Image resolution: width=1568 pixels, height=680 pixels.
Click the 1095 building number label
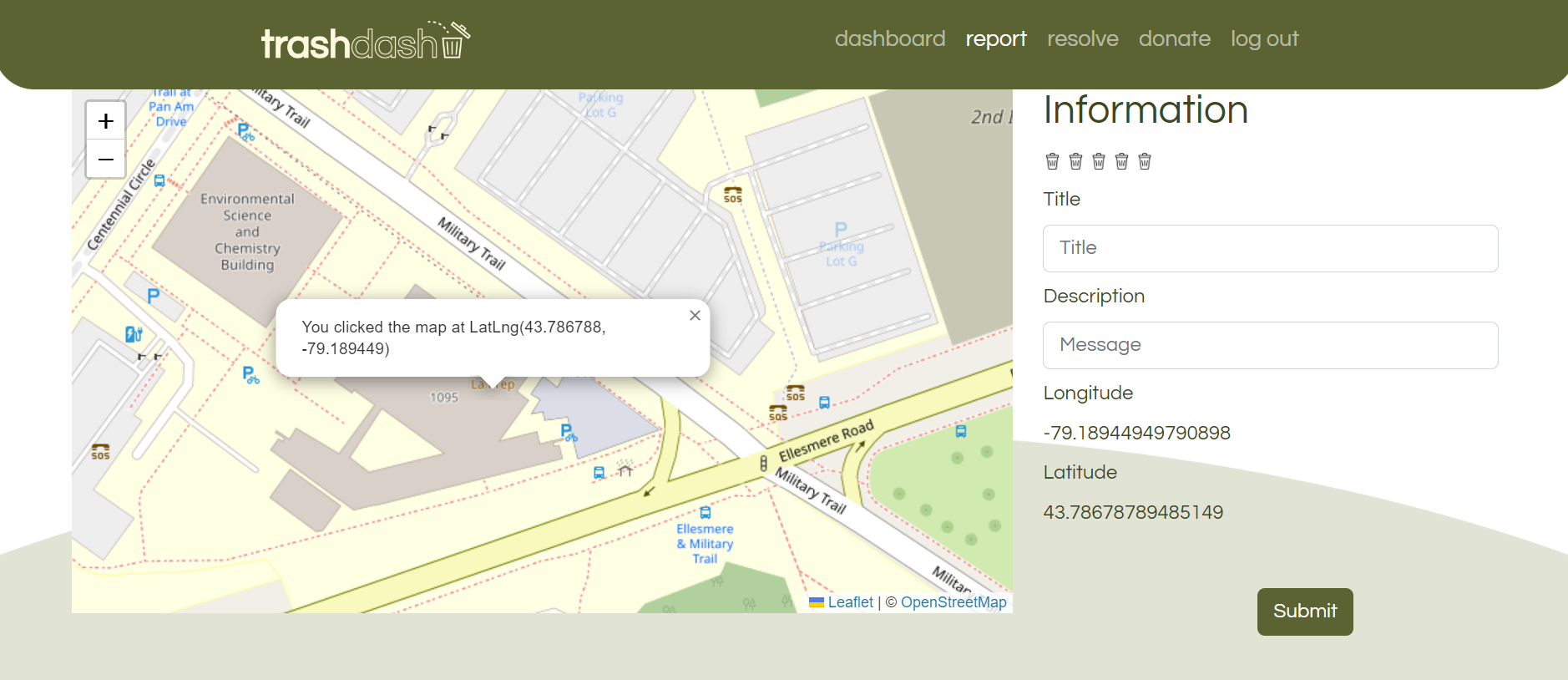tap(444, 398)
